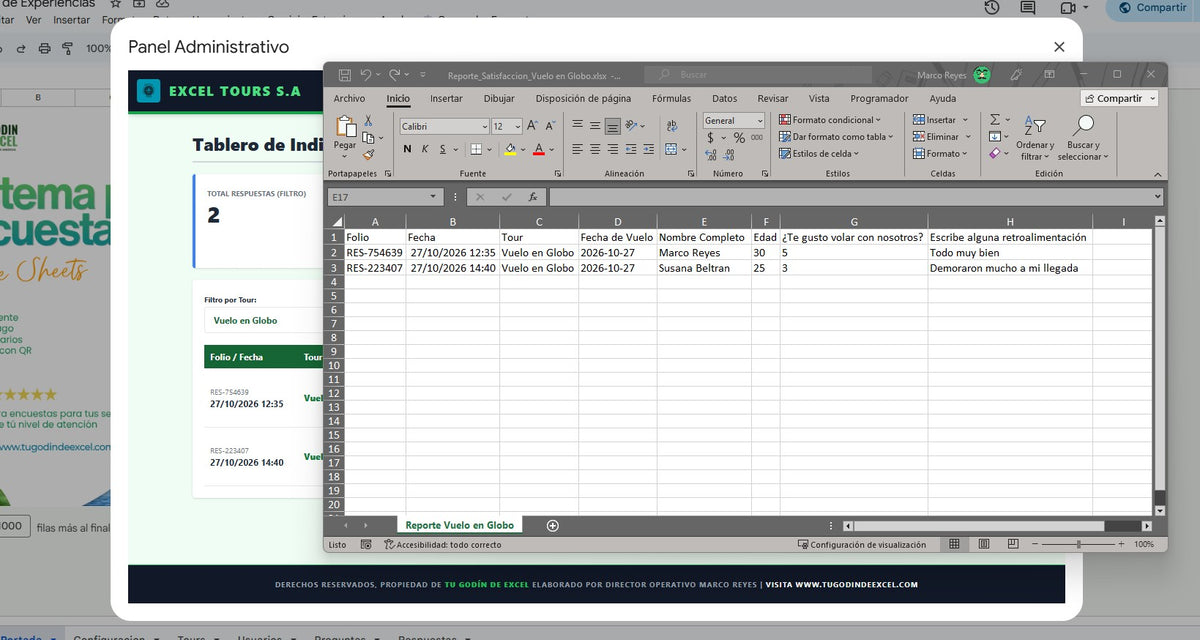Select the Reporte Vuelo en Globo sheet tab

(460, 525)
